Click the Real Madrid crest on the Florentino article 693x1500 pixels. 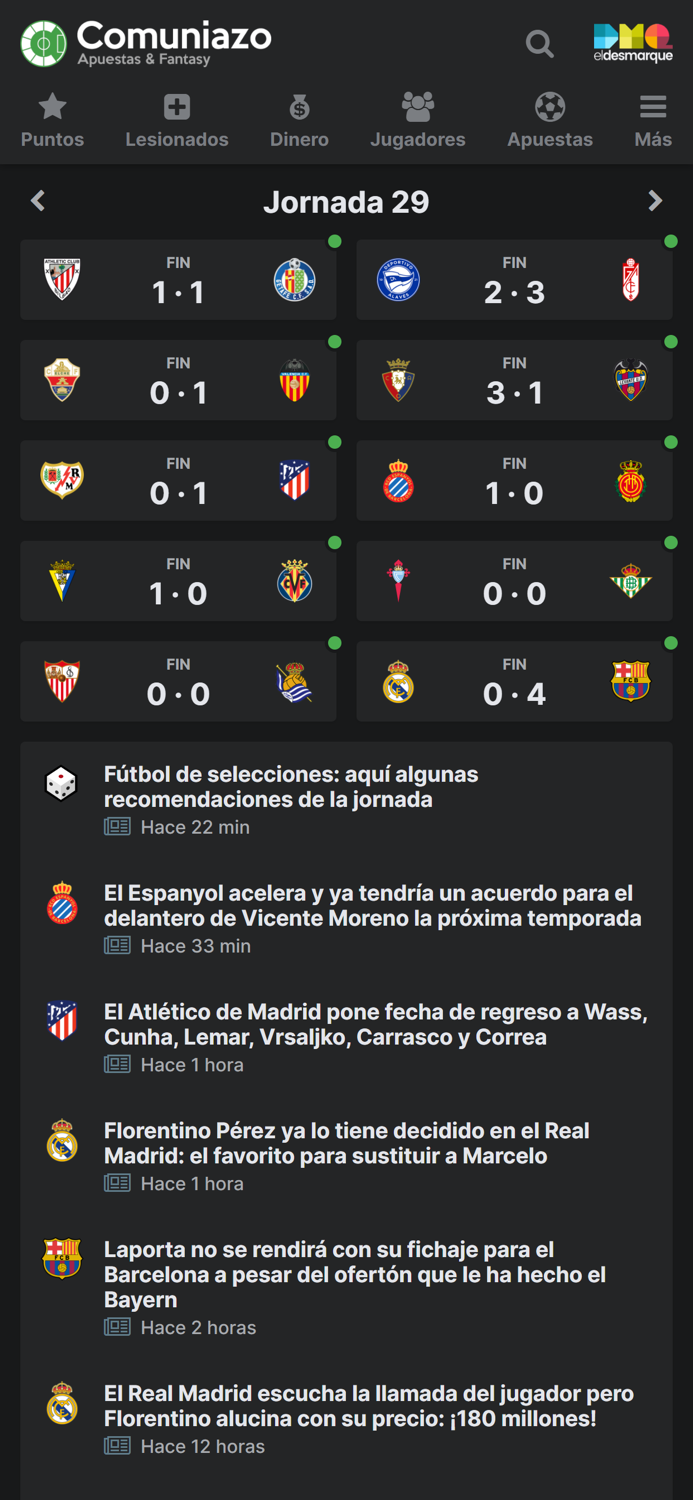coord(61,1142)
